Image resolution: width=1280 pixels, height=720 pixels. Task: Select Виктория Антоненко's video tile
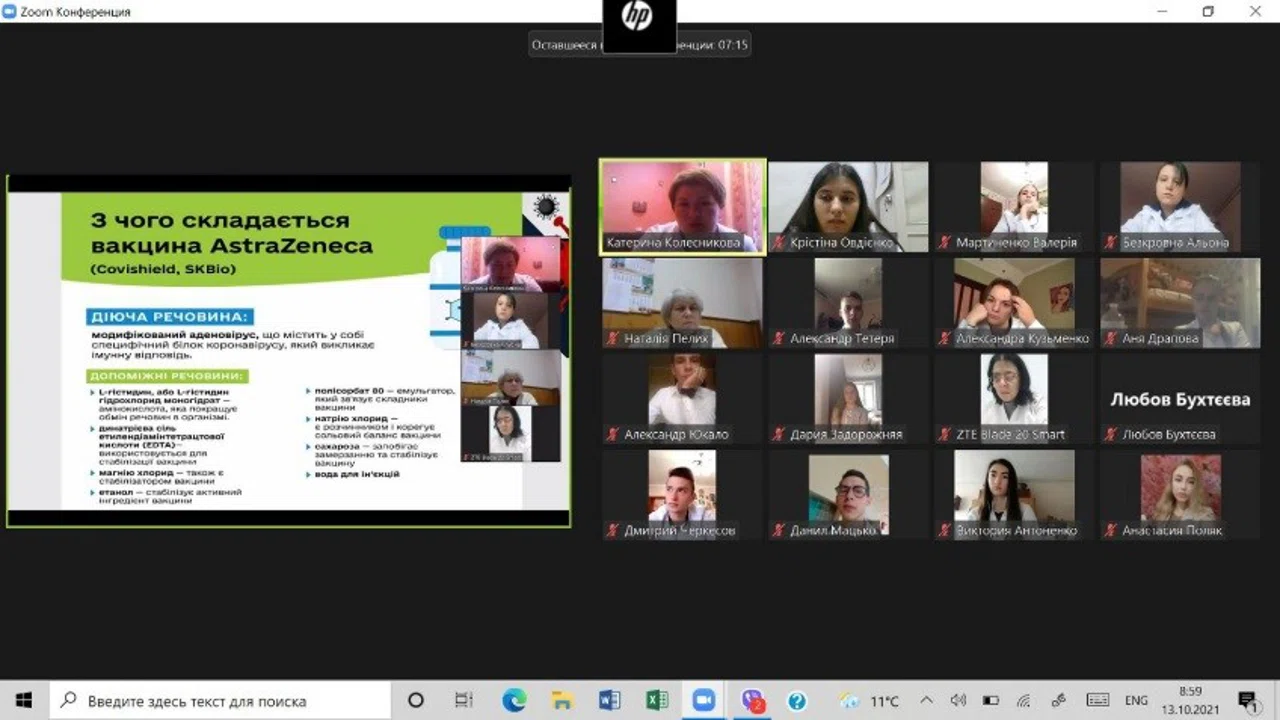click(1014, 495)
